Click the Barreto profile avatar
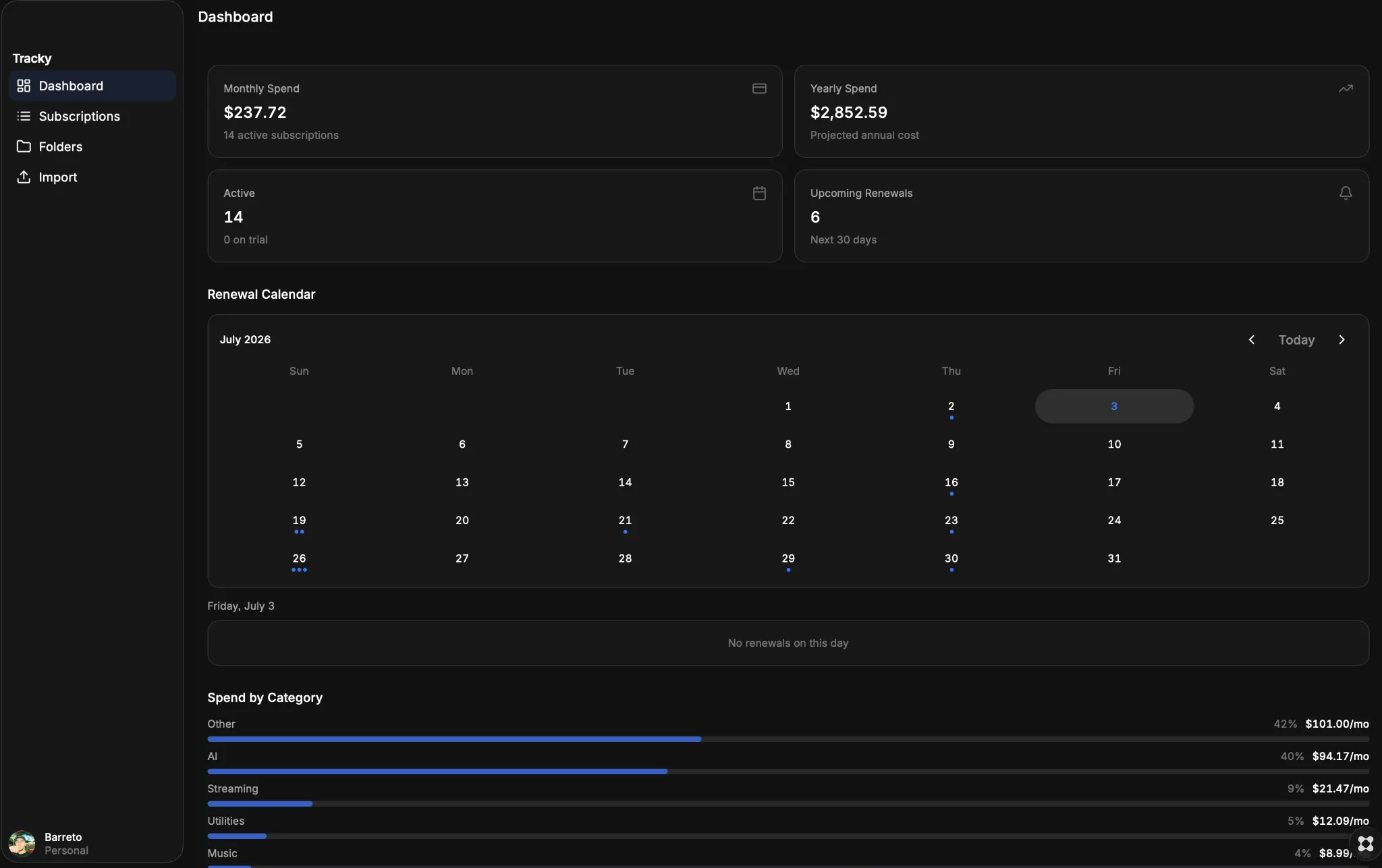Screen dimensions: 1382x868 (x=22, y=844)
